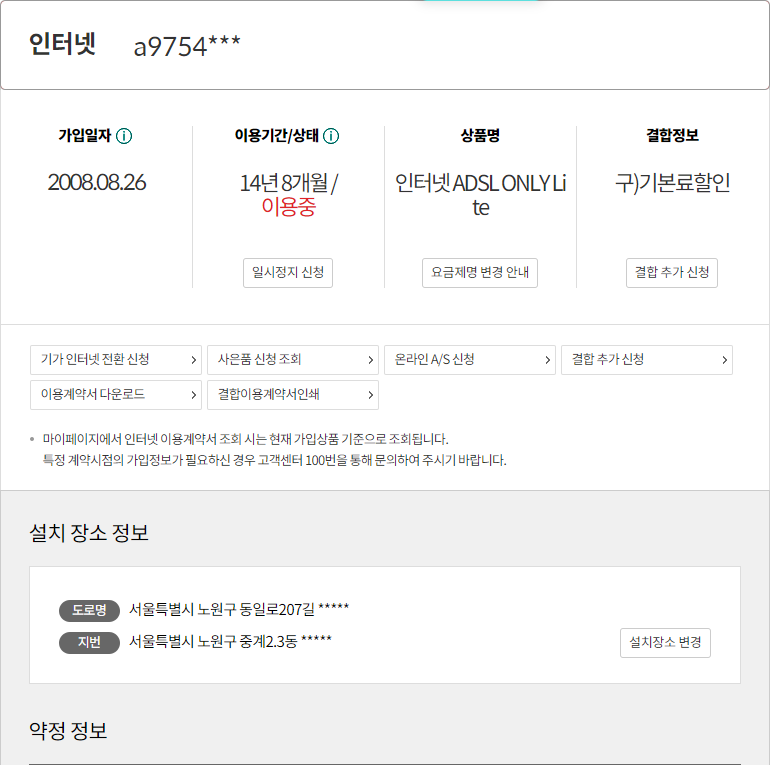Image resolution: width=771 pixels, height=765 pixels.
Task: Click the 도로명 address badge
Action: [x=89, y=610]
